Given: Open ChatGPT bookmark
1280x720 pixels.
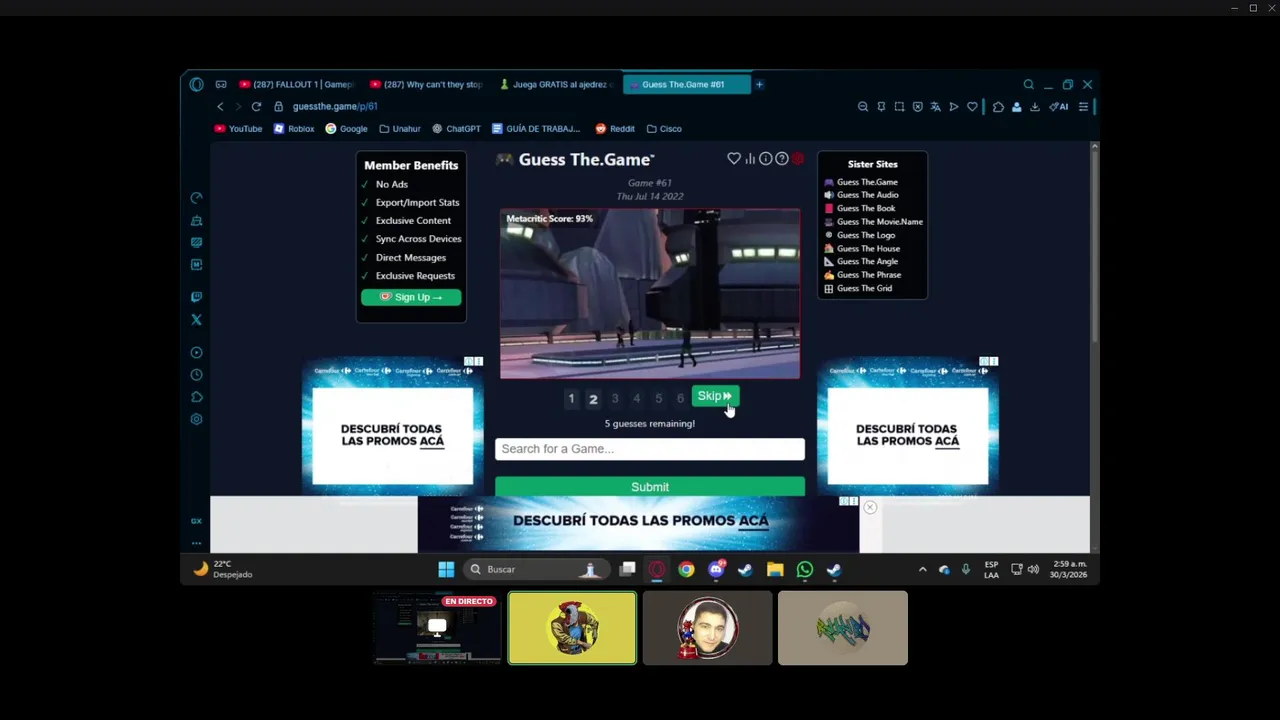Looking at the screenshot, I should 456,128.
